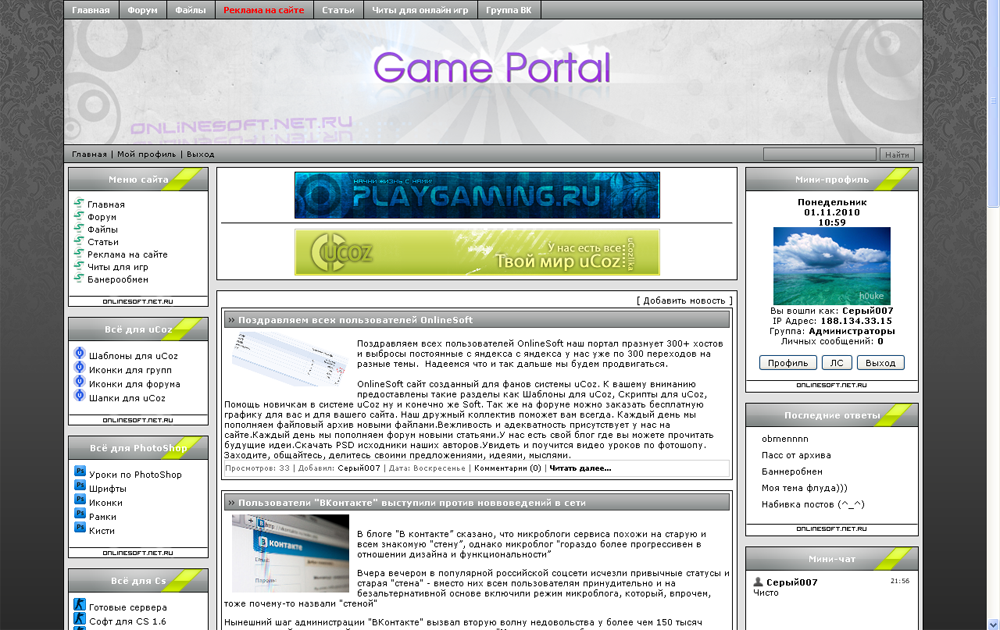
Task: Click the user icon beside Серый007 in mini-chat
Action: [x=758, y=582]
